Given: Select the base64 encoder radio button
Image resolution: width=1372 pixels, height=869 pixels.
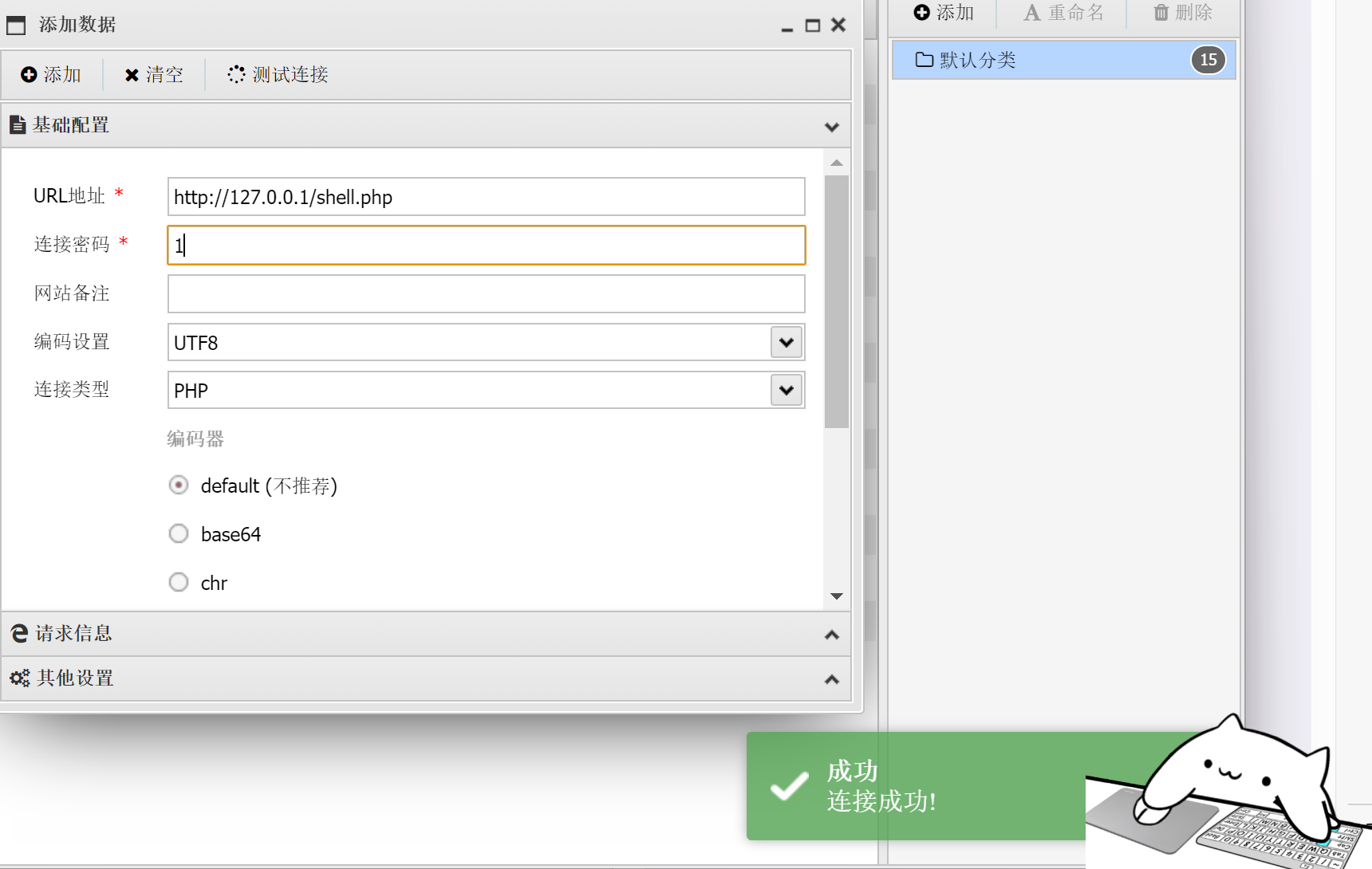Looking at the screenshot, I should (179, 533).
